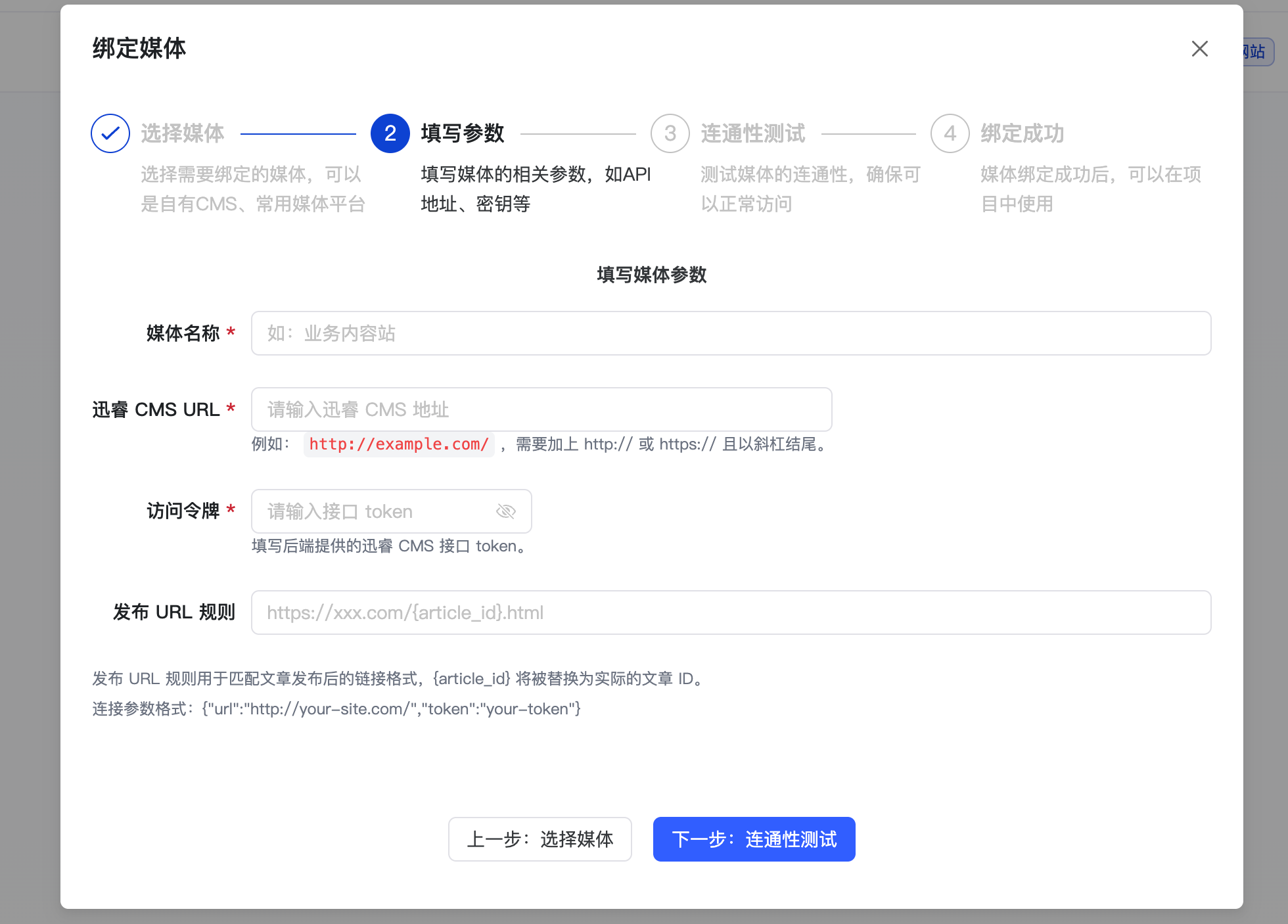
Task: Focus the 迅睿 CMS URL input field
Action: [541, 409]
